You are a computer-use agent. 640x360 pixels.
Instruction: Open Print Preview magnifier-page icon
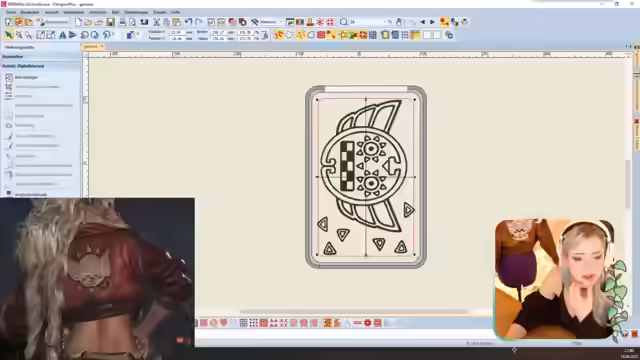pyautogui.click(x=132, y=22)
